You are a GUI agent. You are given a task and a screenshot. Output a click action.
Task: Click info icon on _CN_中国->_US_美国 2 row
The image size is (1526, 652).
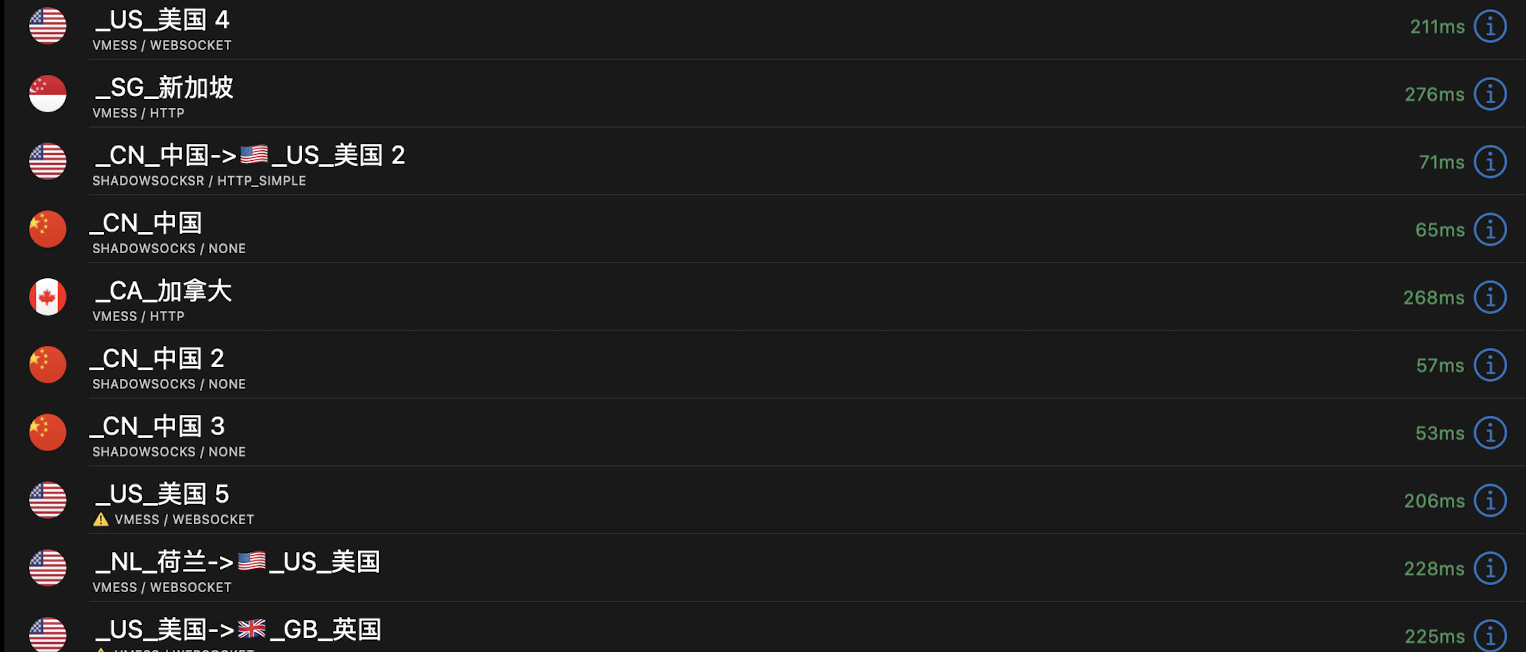click(1490, 162)
